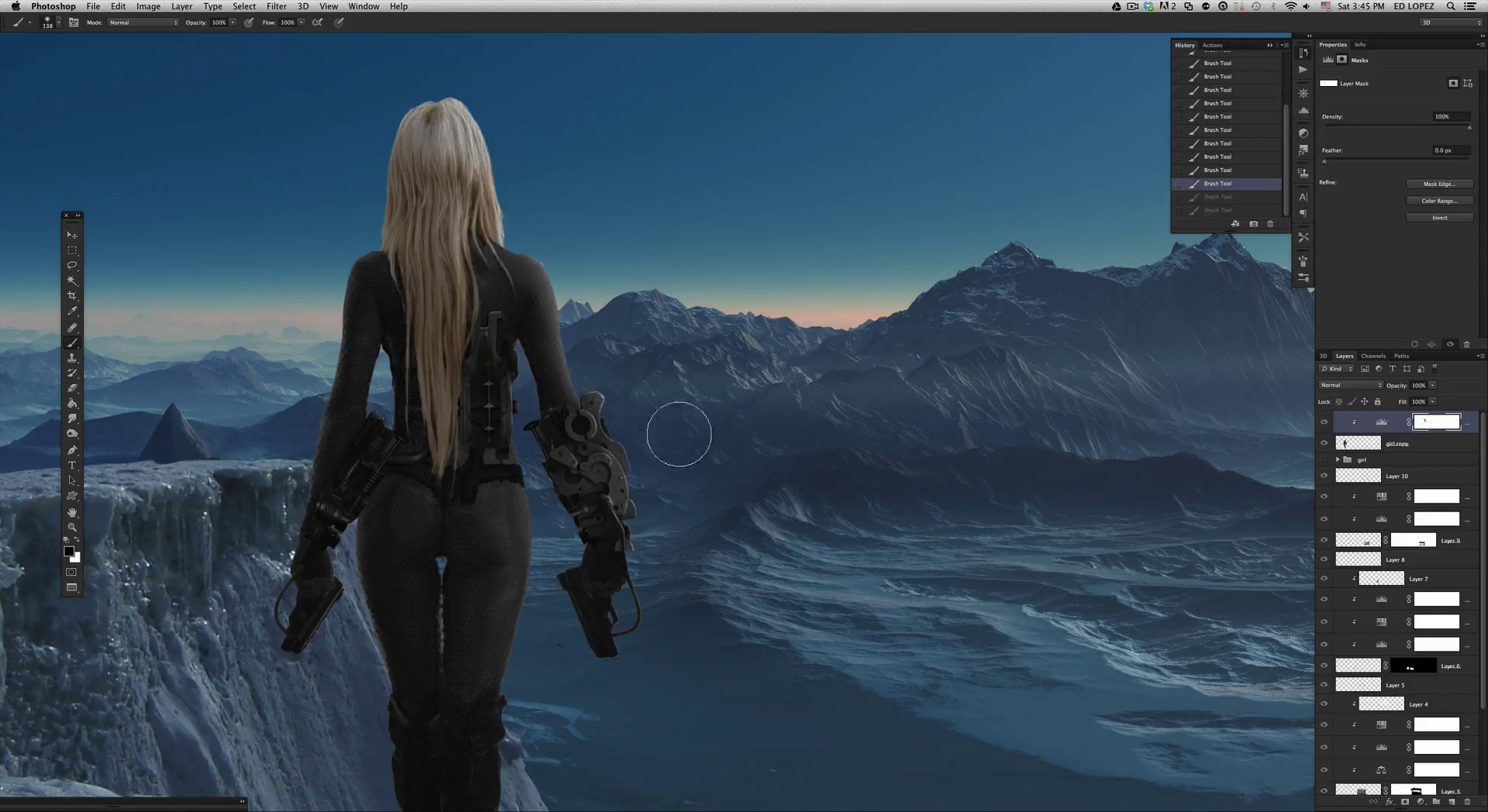
Task: Select the Eyedropper tool
Action: pos(72,311)
